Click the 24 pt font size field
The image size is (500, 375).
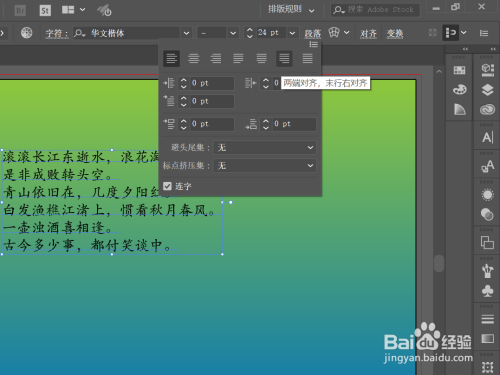271,33
